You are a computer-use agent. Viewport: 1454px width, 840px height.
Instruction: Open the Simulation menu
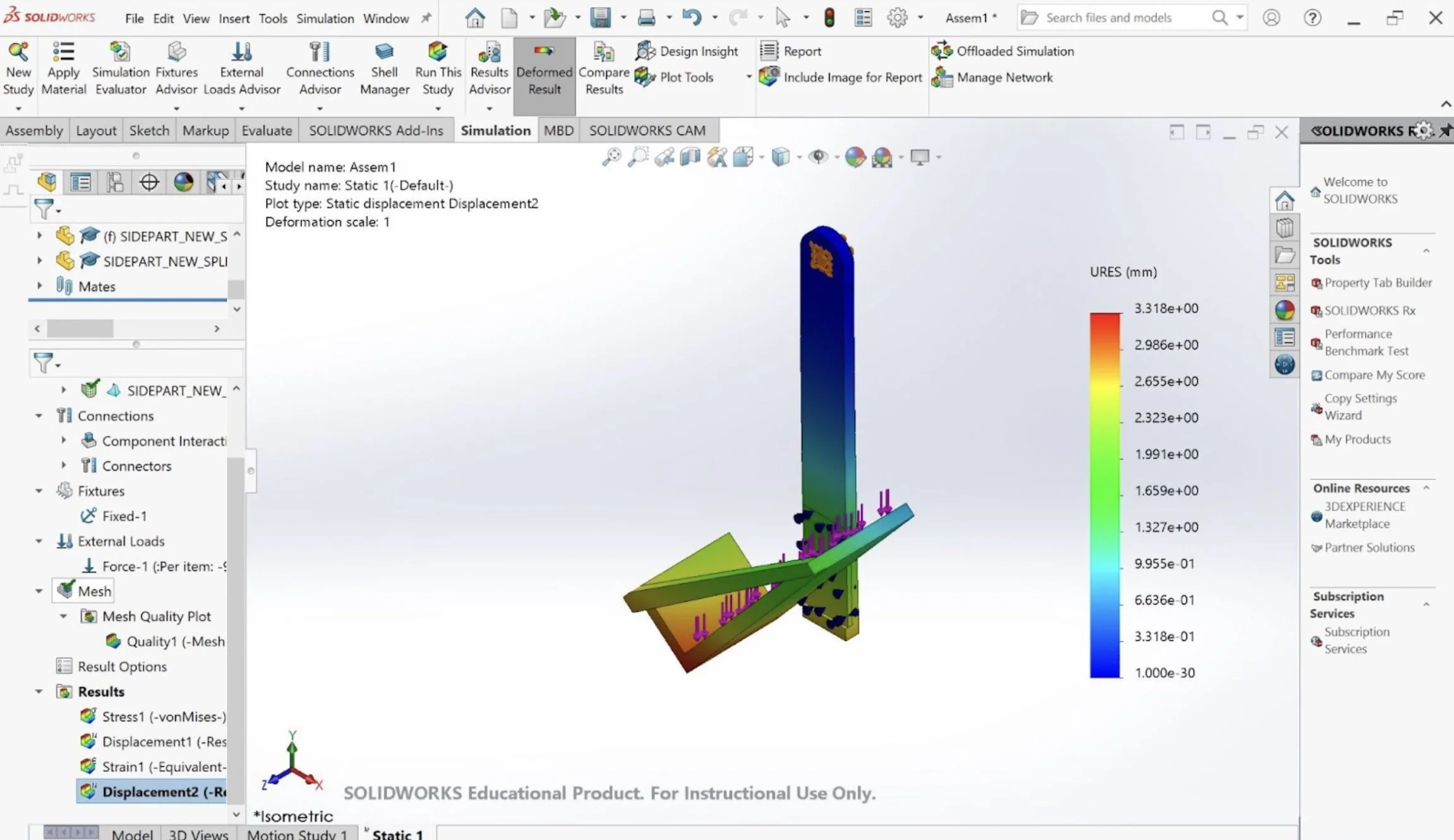coord(325,18)
